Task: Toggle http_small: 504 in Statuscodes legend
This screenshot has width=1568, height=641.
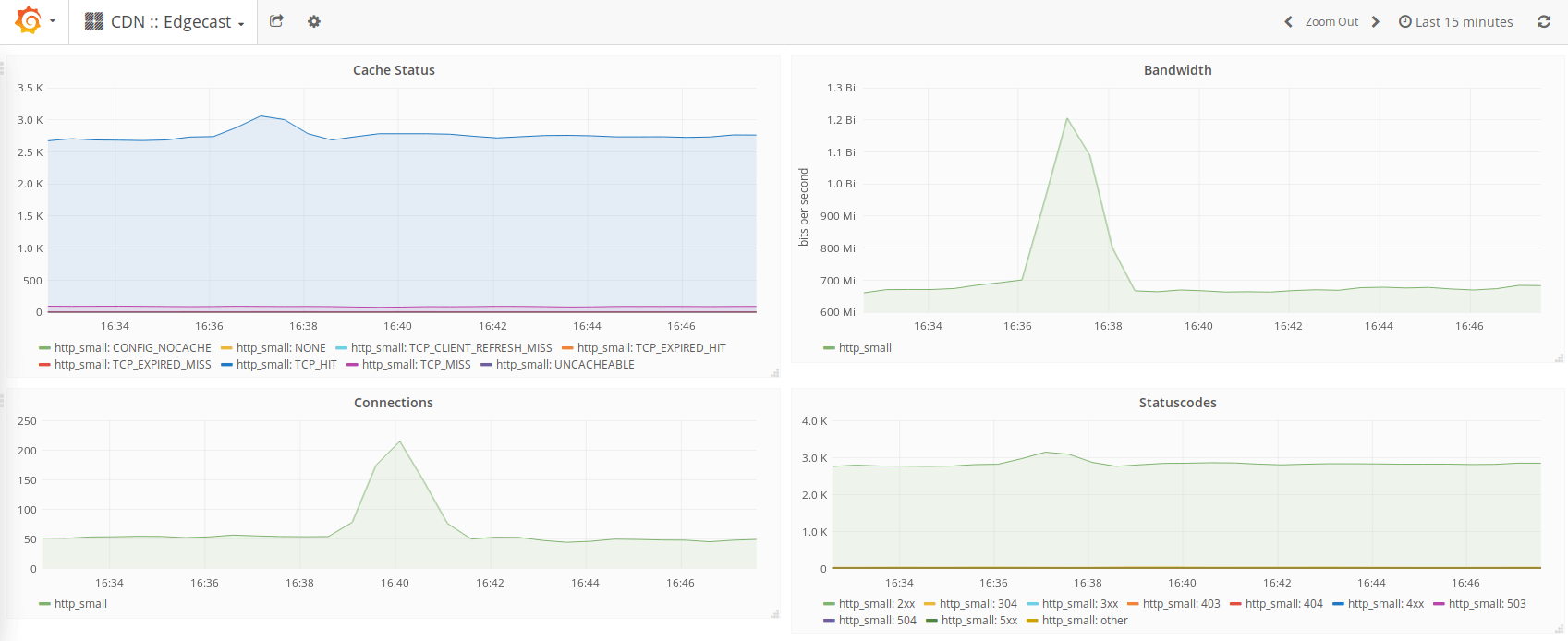Action: click(x=877, y=621)
